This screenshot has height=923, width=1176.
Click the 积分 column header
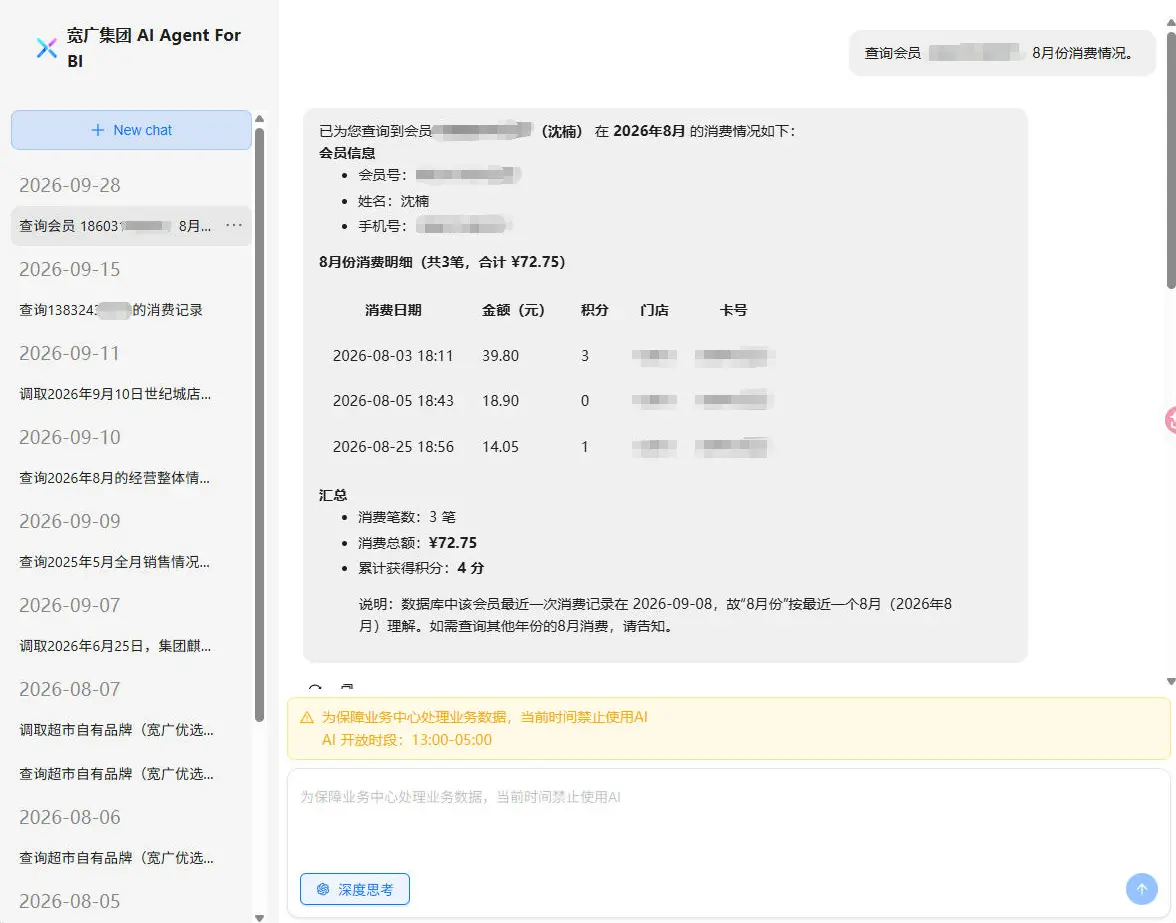point(594,310)
